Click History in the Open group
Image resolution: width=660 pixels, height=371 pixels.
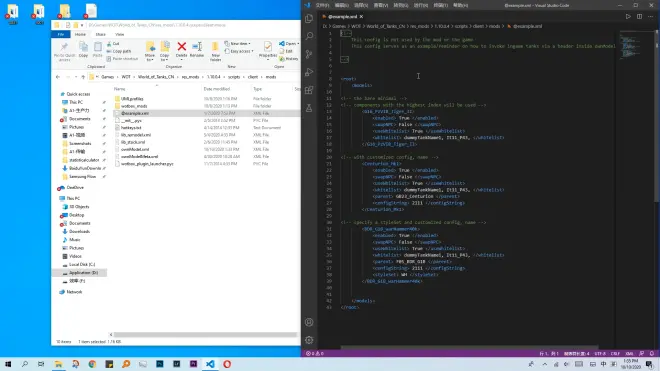coord(289,59)
